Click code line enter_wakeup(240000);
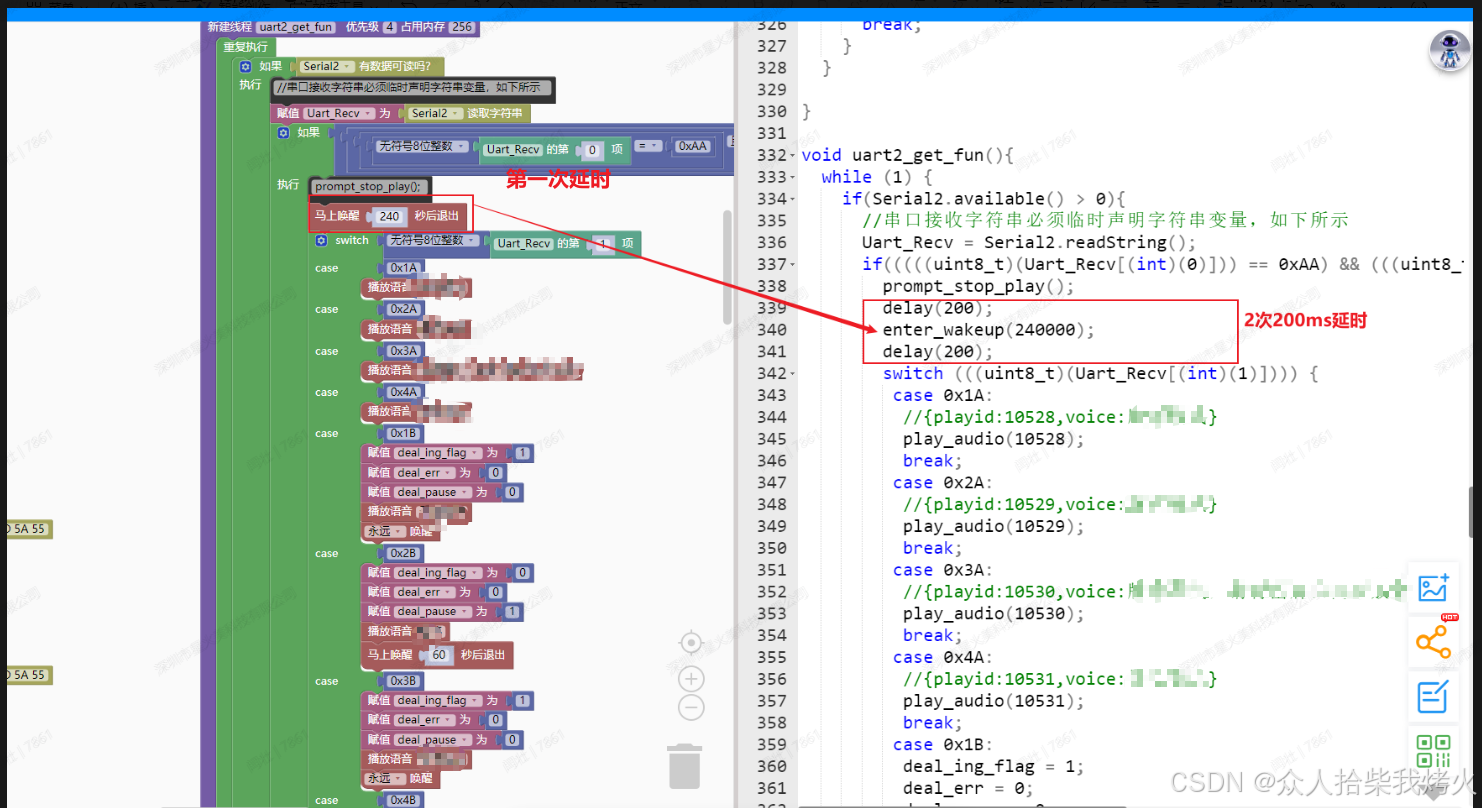The width and height of the screenshot is (1482, 808). point(989,330)
